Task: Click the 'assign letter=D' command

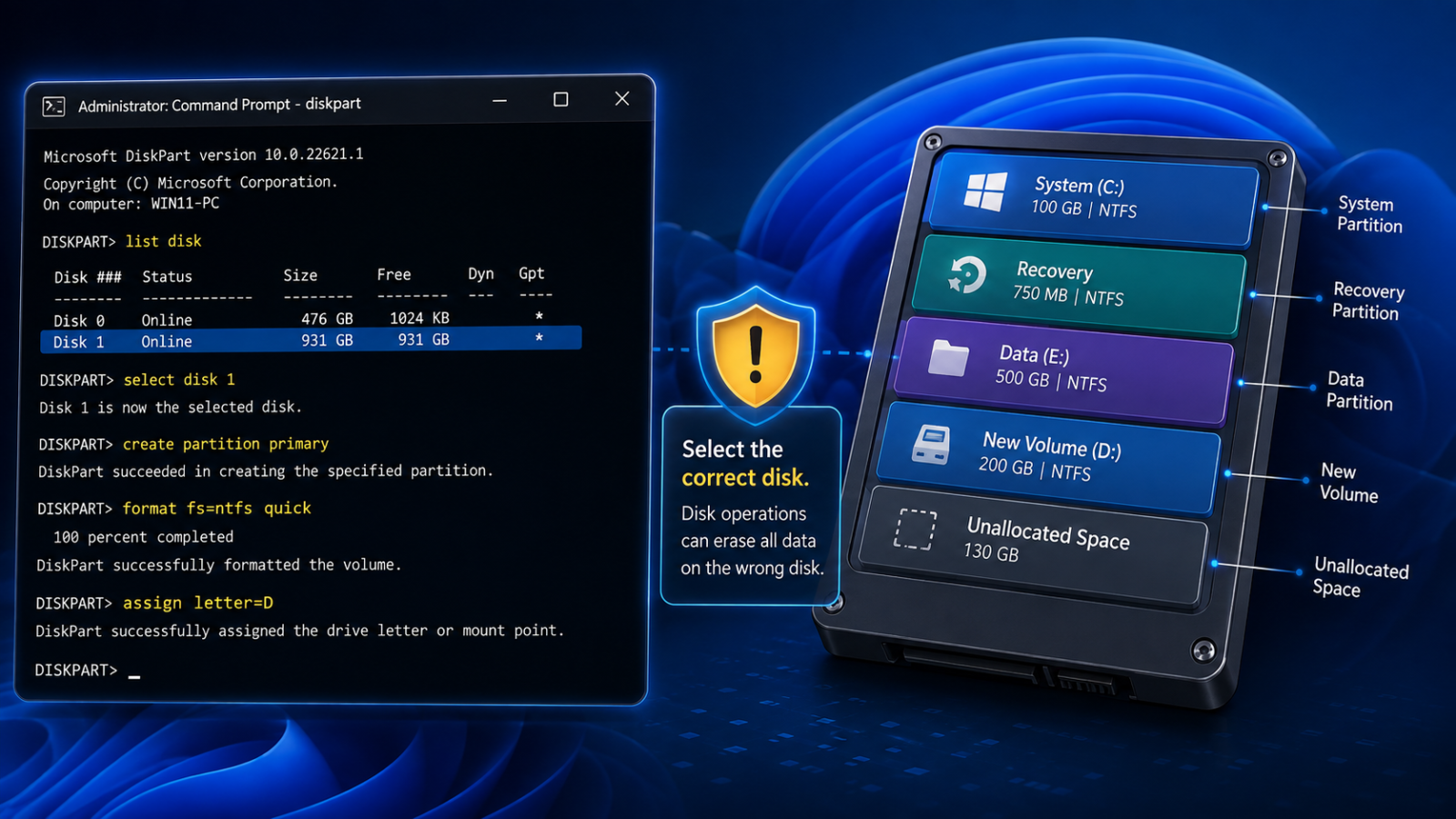Action: click(x=197, y=603)
